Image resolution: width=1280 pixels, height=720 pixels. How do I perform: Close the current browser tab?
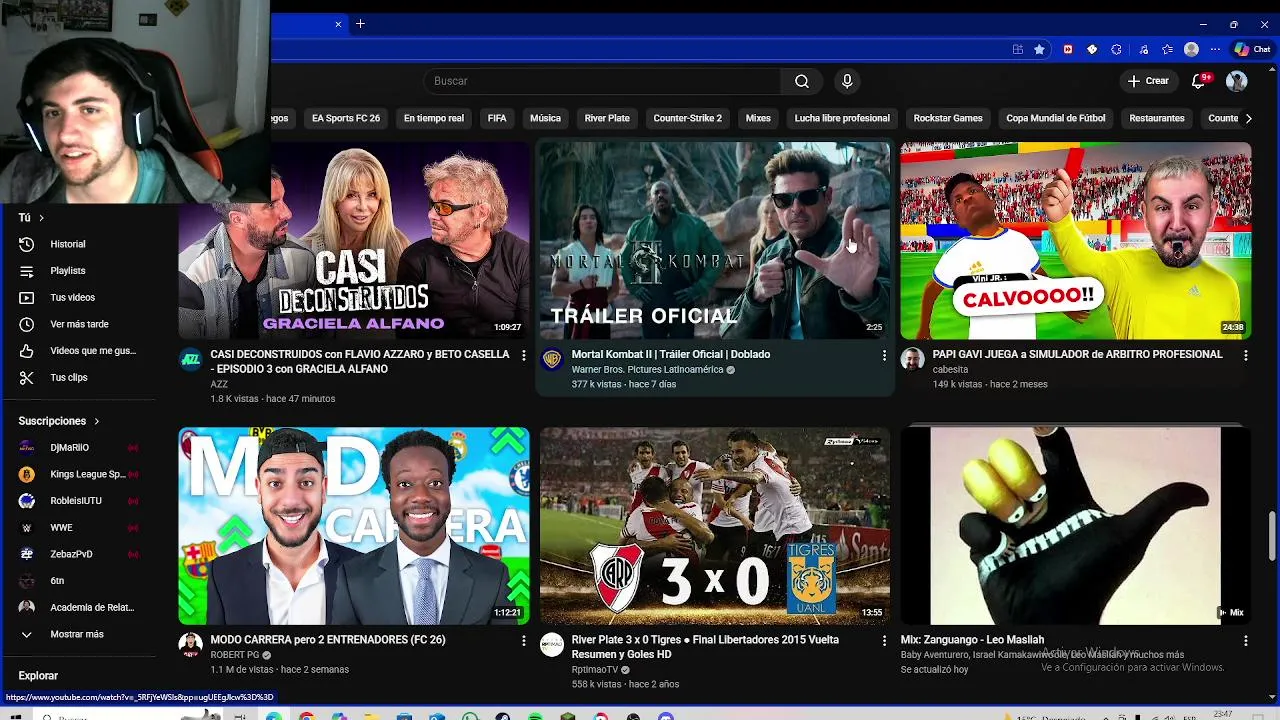point(338,24)
